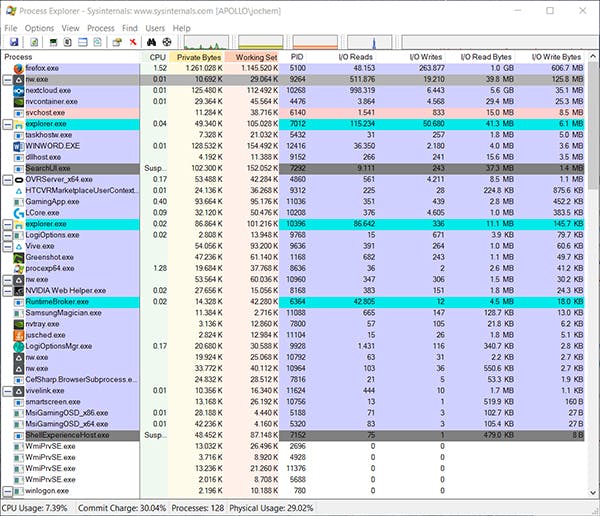Click the NVIDIA icon beside nvtray.exe
Image resolution: width=600 pixels, height=516 pixels.
[x=18, y=324]
